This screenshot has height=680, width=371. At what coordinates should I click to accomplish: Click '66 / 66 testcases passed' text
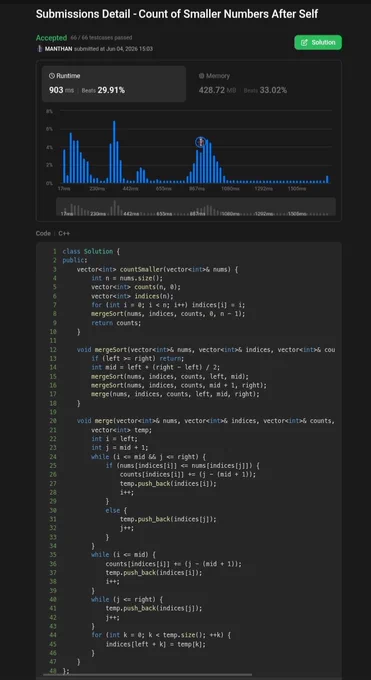(x=102, y=38)
